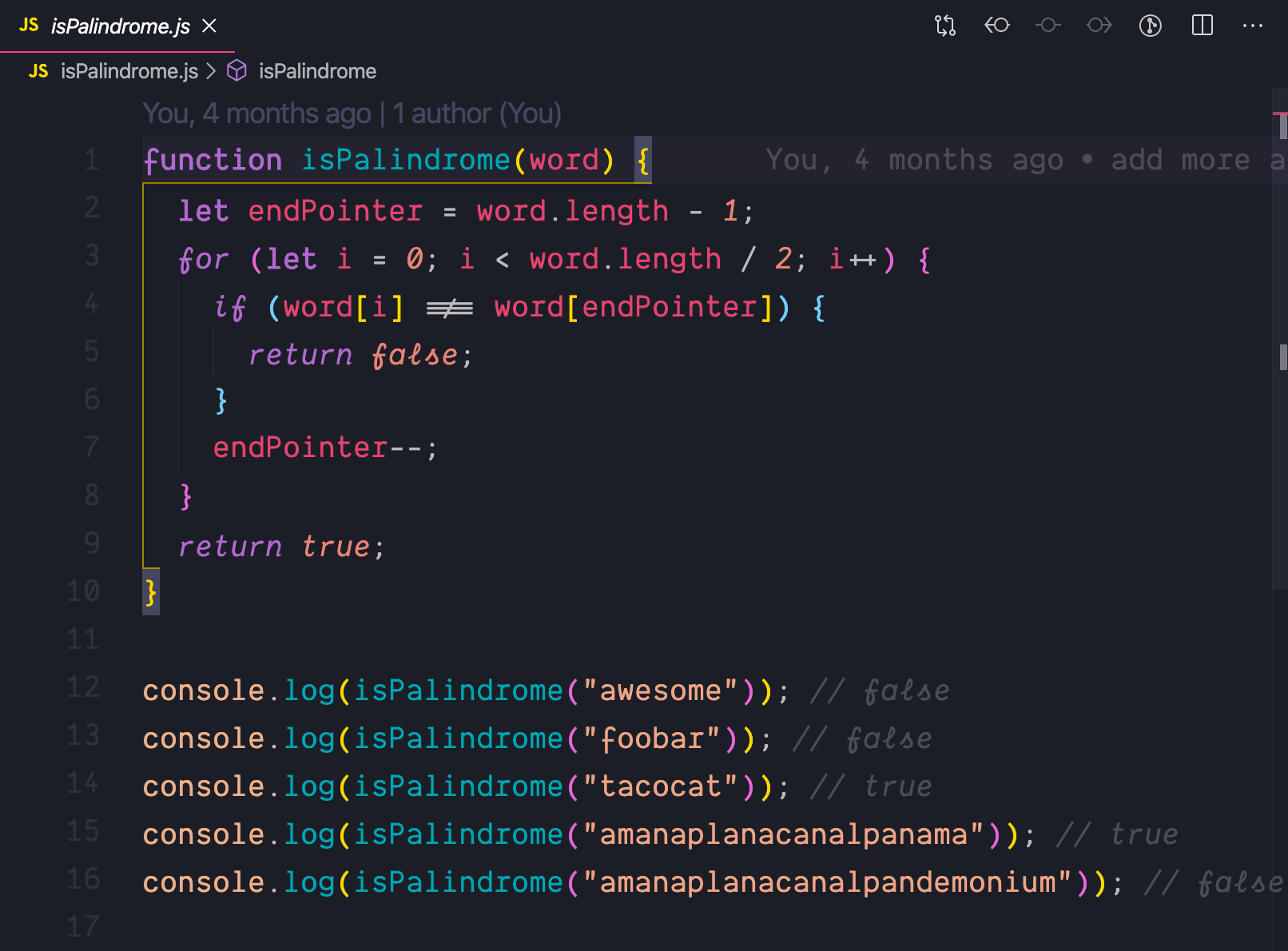The height and width of the screenshot is (951, 1288).
Task: Open the More Actions ellipsis menu
Action: [x=1251, y=25]
